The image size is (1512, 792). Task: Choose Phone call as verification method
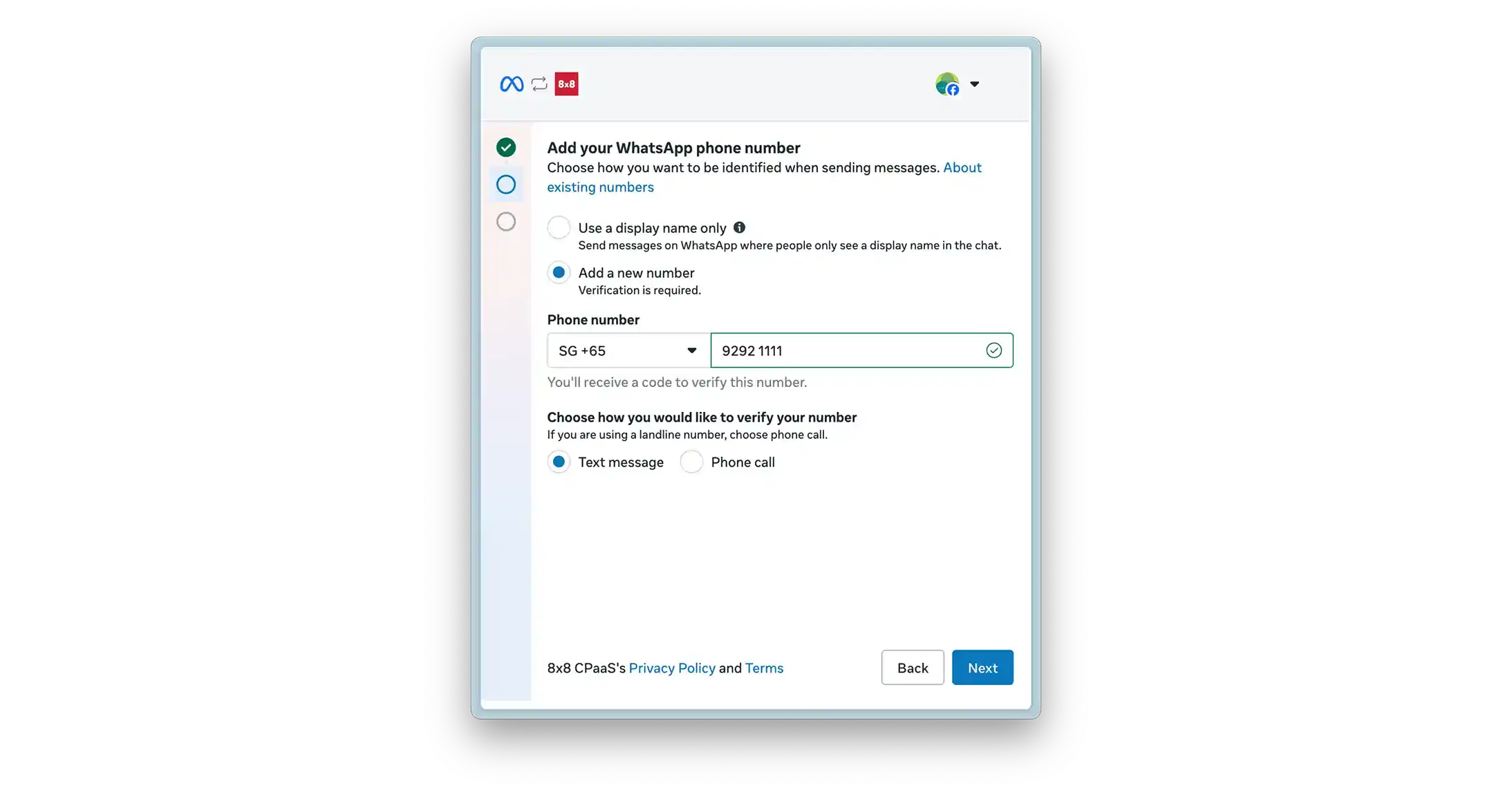(x=691, y=462)
